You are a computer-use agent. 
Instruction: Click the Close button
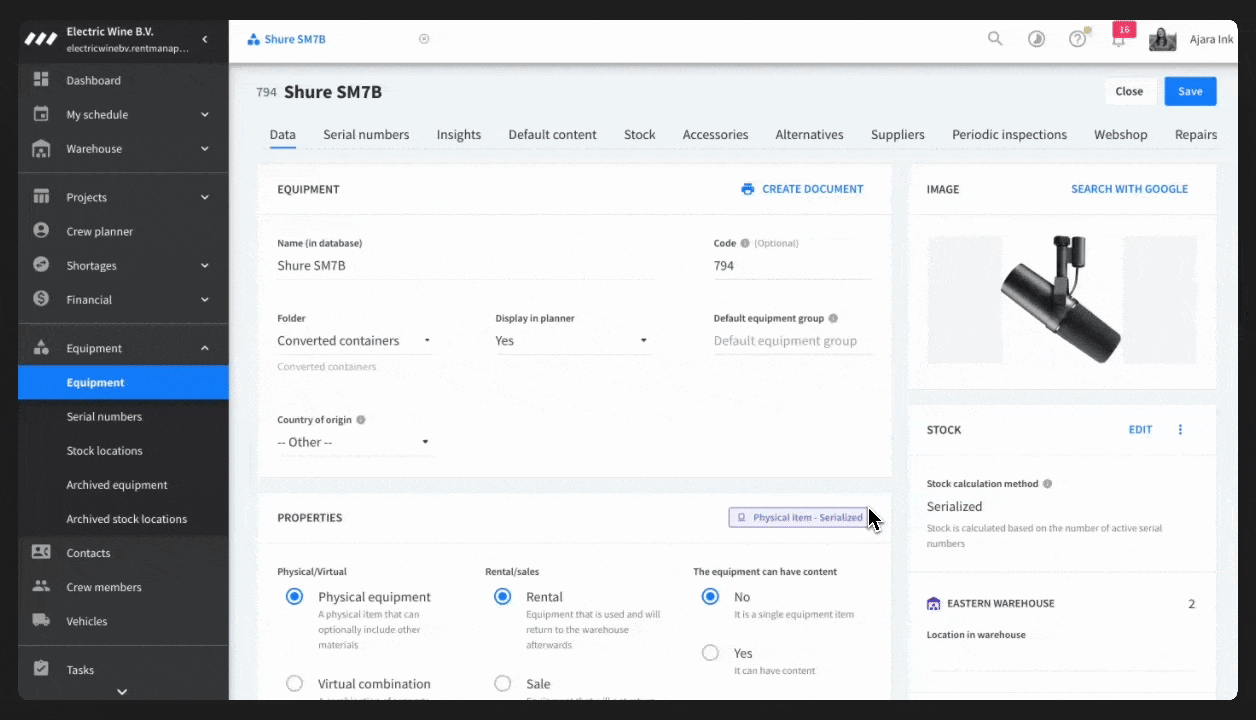(x=1129, y=91)
